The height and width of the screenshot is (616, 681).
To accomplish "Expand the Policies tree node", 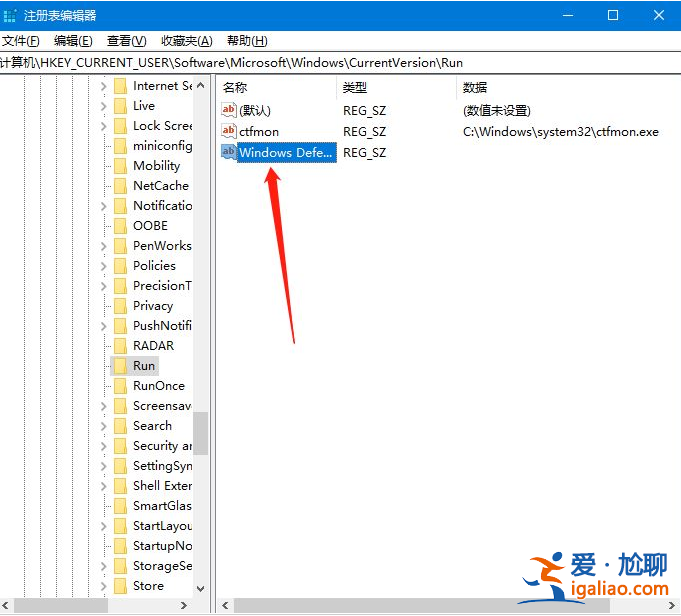I will (103, 266).
